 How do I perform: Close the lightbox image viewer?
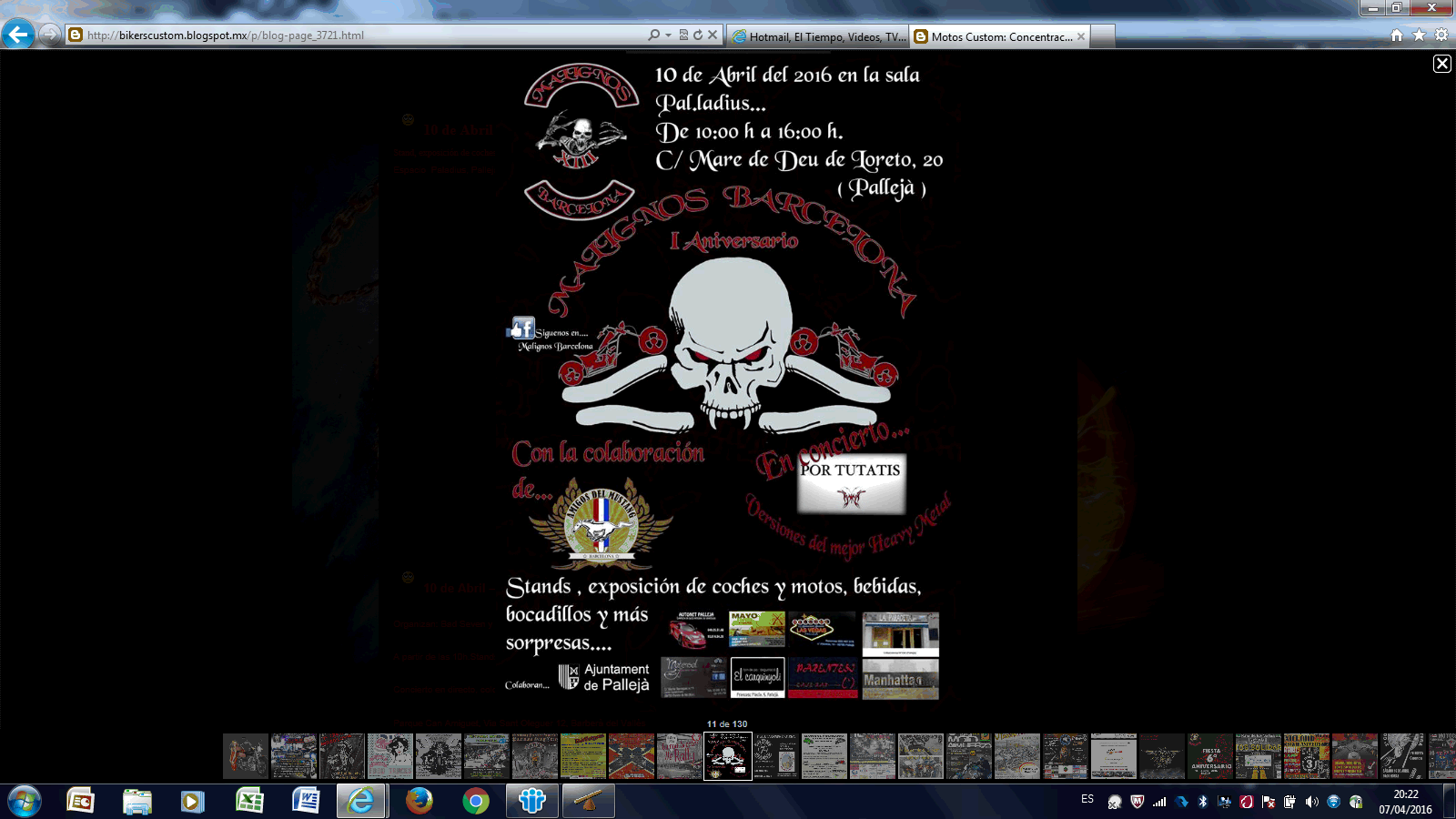(x=1442, y=64)
